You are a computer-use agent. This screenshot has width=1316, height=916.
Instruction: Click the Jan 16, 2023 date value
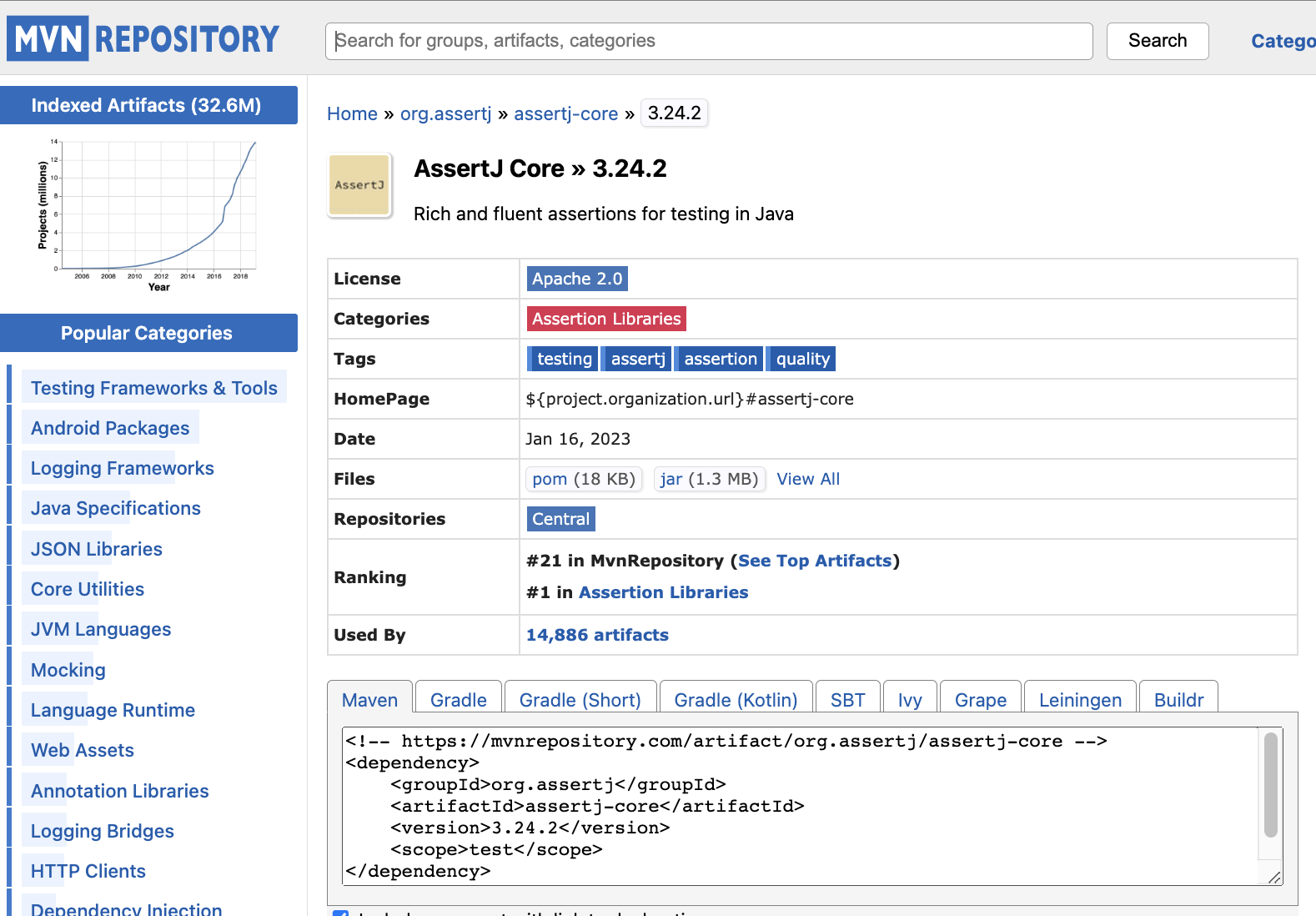pyautogui.click(x=578, y=439)
